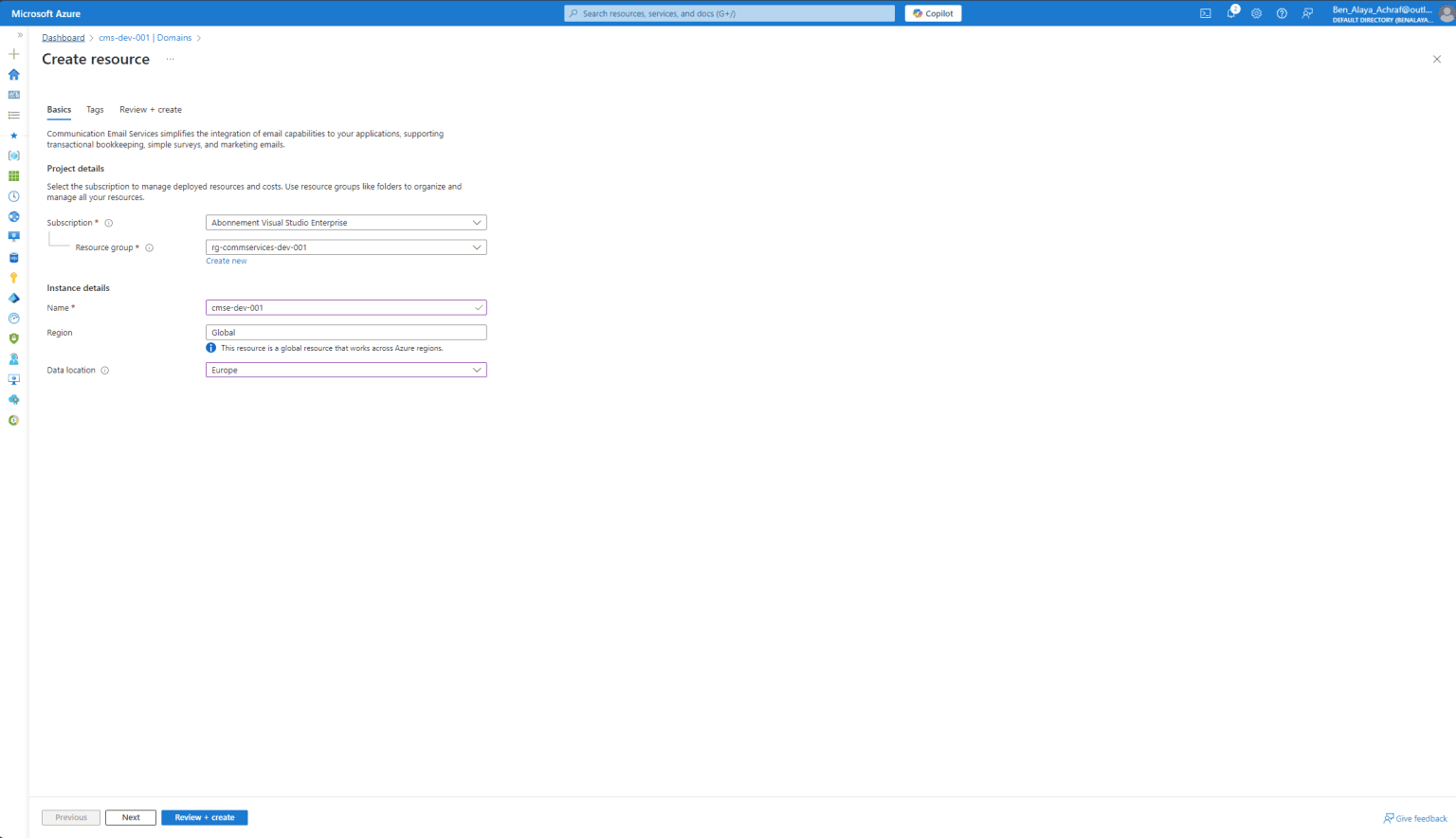Image resolution: width=1456 pixels, height=838 pixels.
Task: Open the Feedback icon in the top bar
Action: [1307, 12]
